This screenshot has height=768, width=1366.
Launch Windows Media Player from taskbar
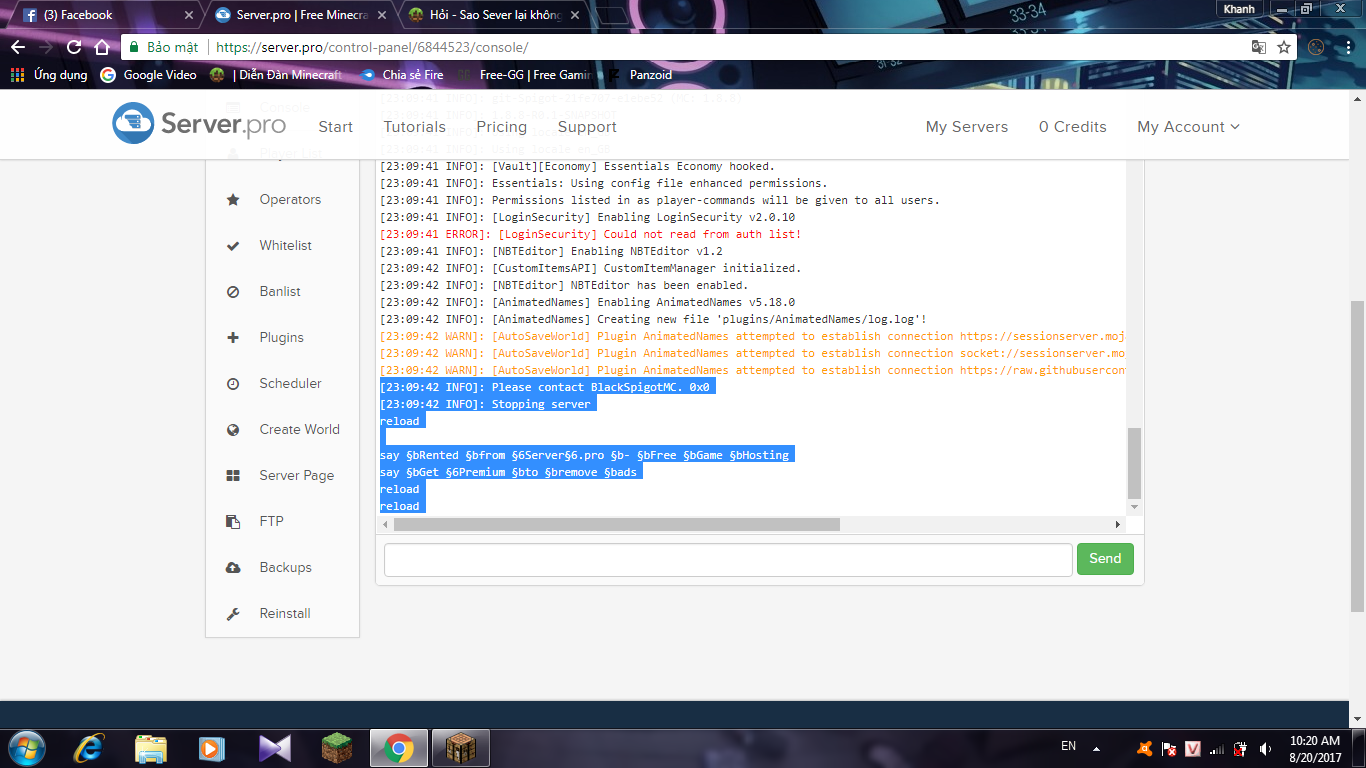[211, 748]
